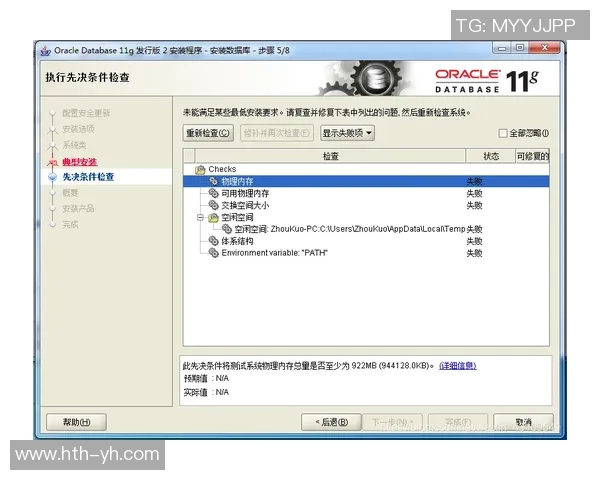
Task: Select 安装产品 step in sidebar
Action: pyautogui.click(x=78, y=208)
